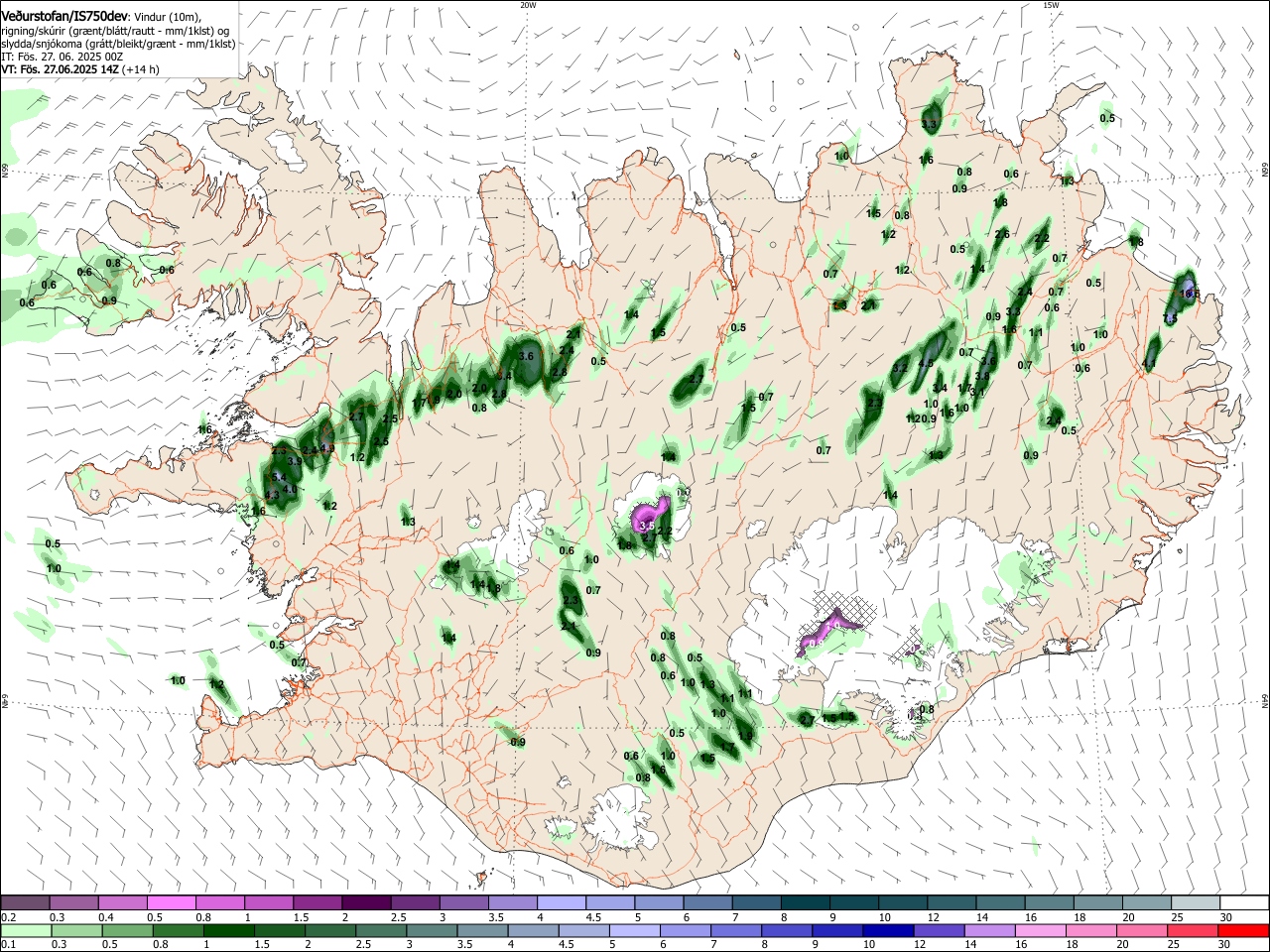Click the 20W longitude label at the top
Screen dimensions: 1270x952
[528, 5]
